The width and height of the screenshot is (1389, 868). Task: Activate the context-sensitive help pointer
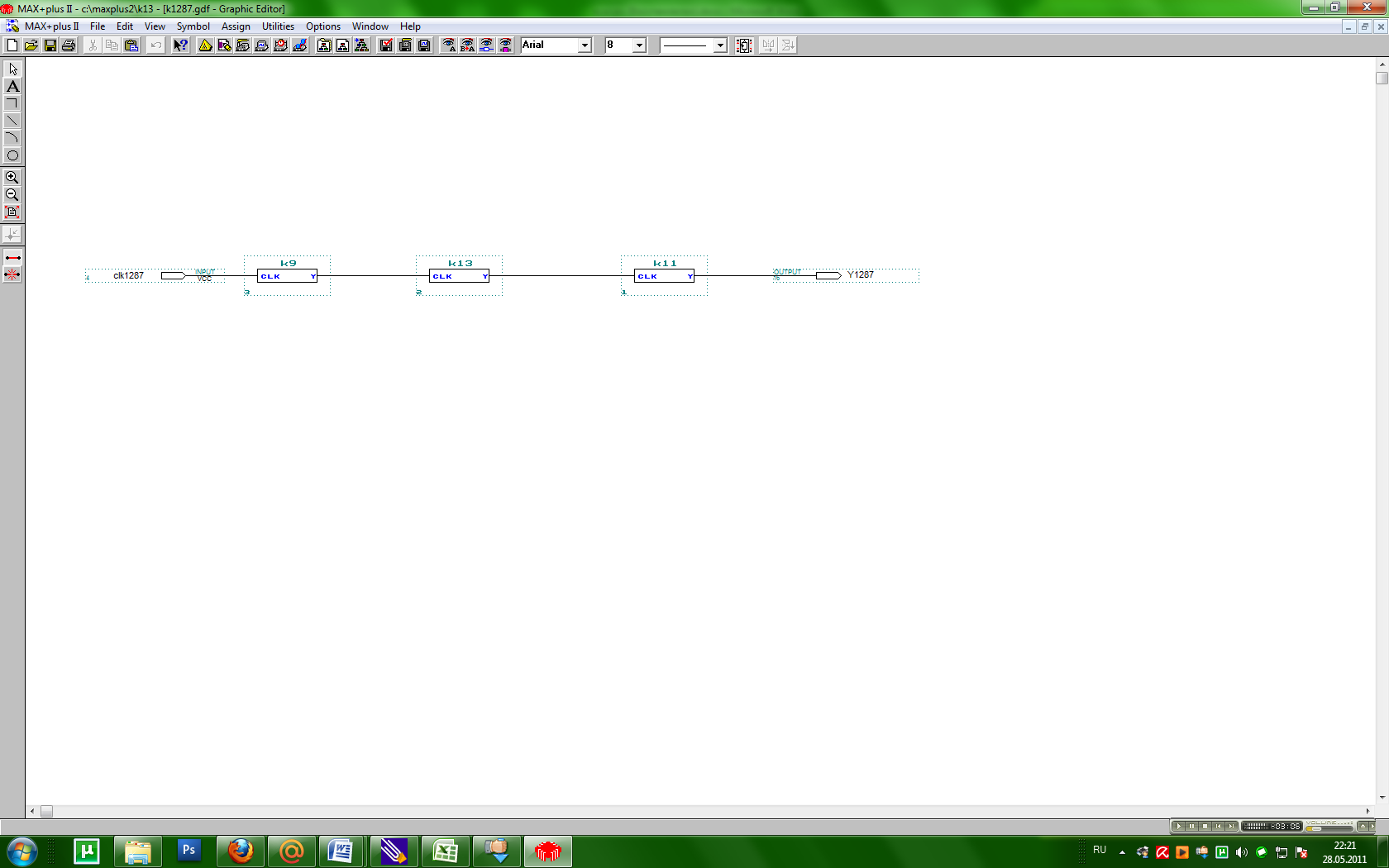click(x=180, y=45)
